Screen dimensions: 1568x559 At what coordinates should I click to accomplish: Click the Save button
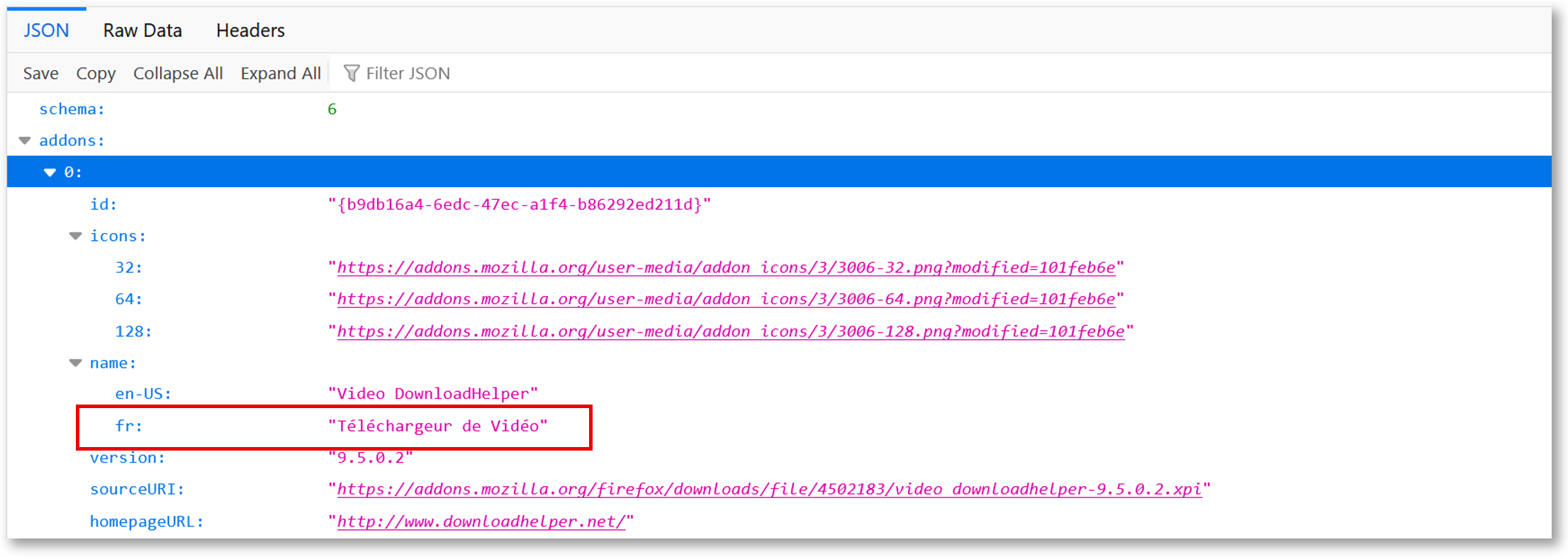(x=40, y=74)
